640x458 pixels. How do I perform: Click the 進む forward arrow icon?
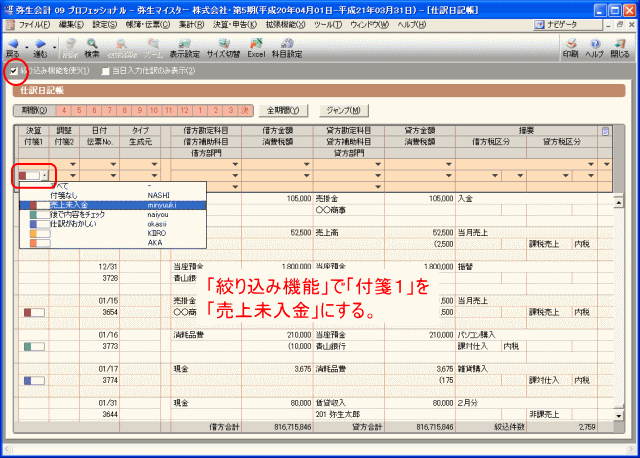coord(40,44)
